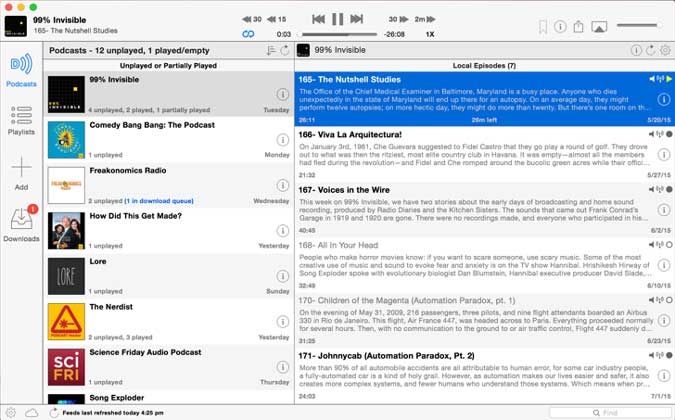The width and height of the screenshot is (675, 420).
Task: Adjust the volume slider
Action: 639,25
